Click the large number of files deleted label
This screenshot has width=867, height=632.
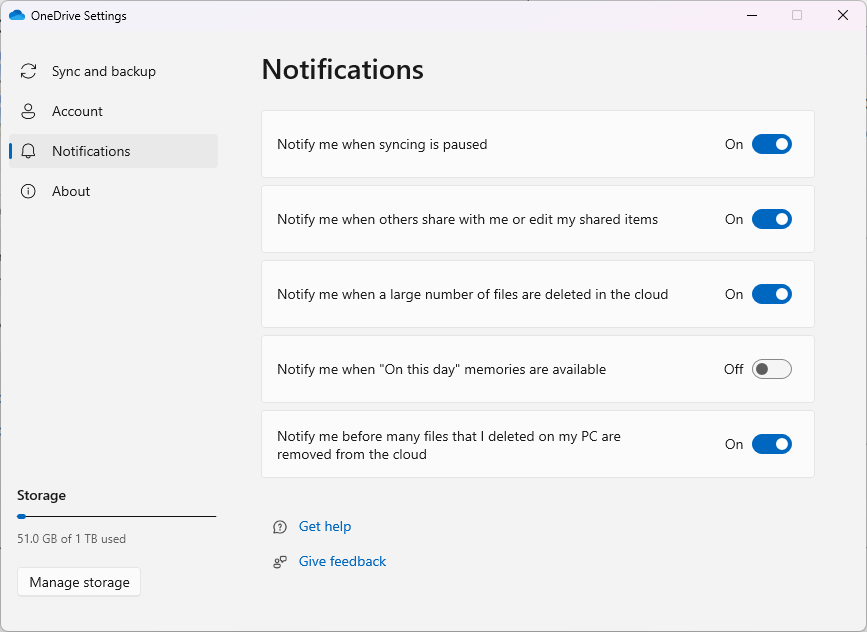point(473,294)
